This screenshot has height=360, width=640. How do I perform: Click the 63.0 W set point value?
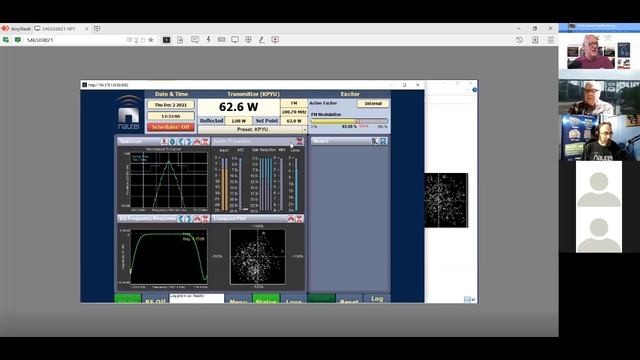294,121
